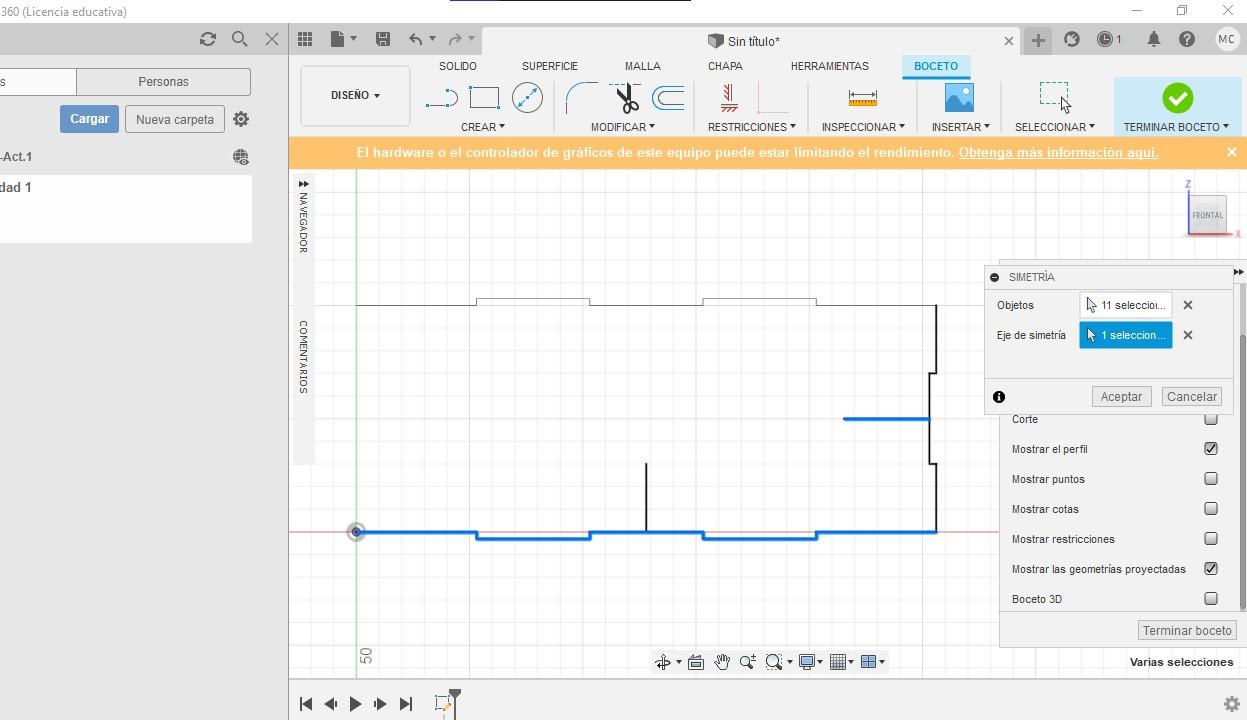1247x720 pixels.
Task: Expand the SELECCIONAR menu
Action: pyautogui.click(x=1055, y=127)
